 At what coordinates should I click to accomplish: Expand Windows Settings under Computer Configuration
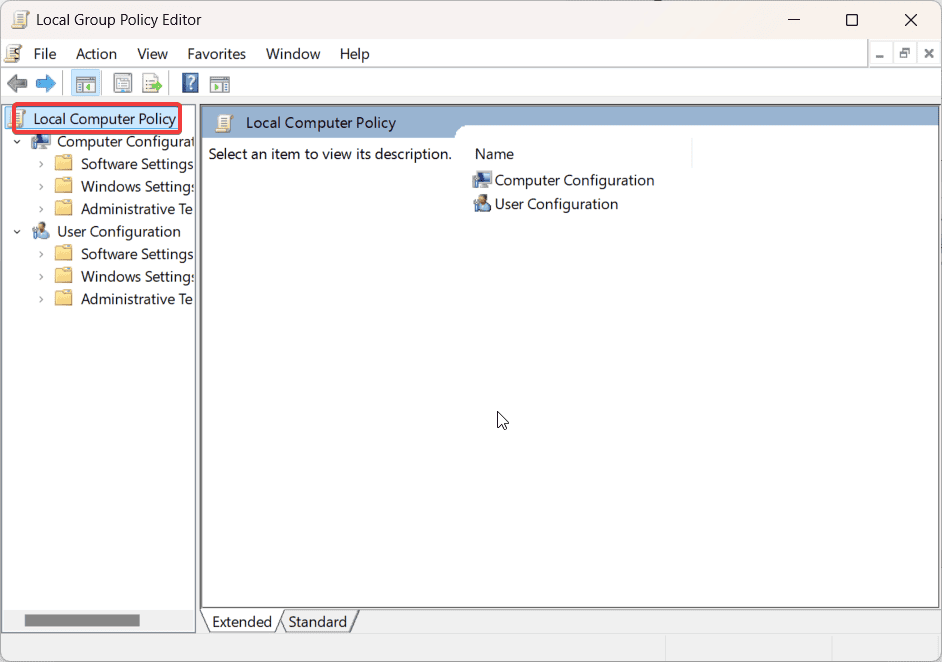tap(41, 186)
